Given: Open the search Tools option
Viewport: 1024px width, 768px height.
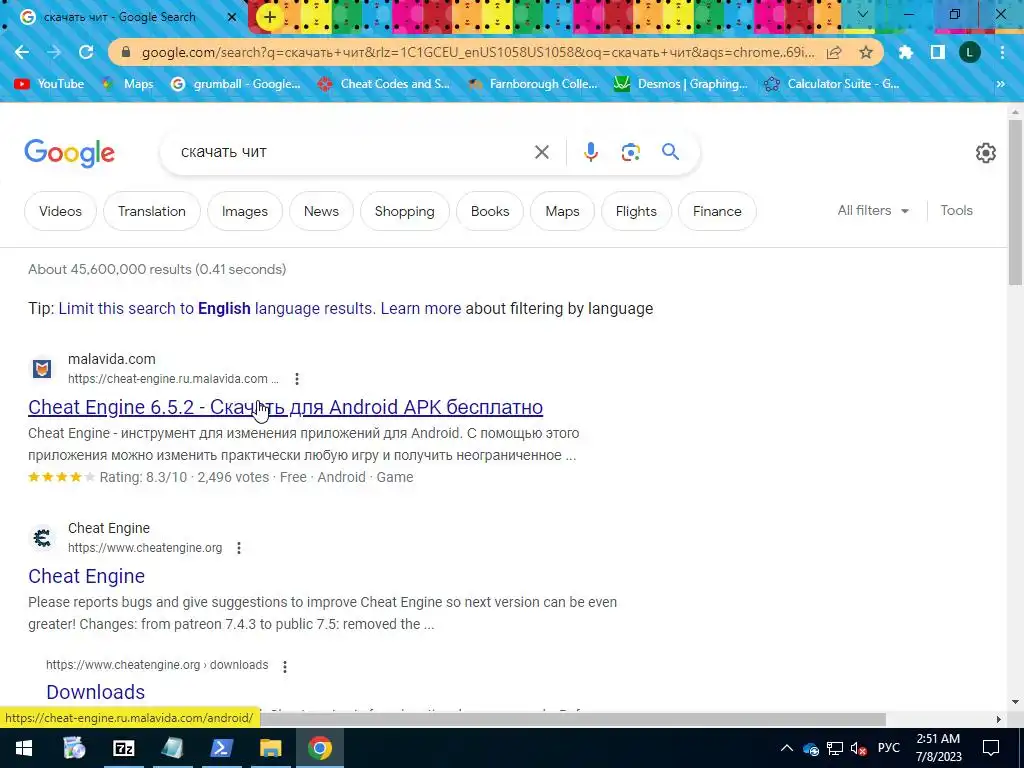Looking at the screenshot, I should (x=956, y=210).
